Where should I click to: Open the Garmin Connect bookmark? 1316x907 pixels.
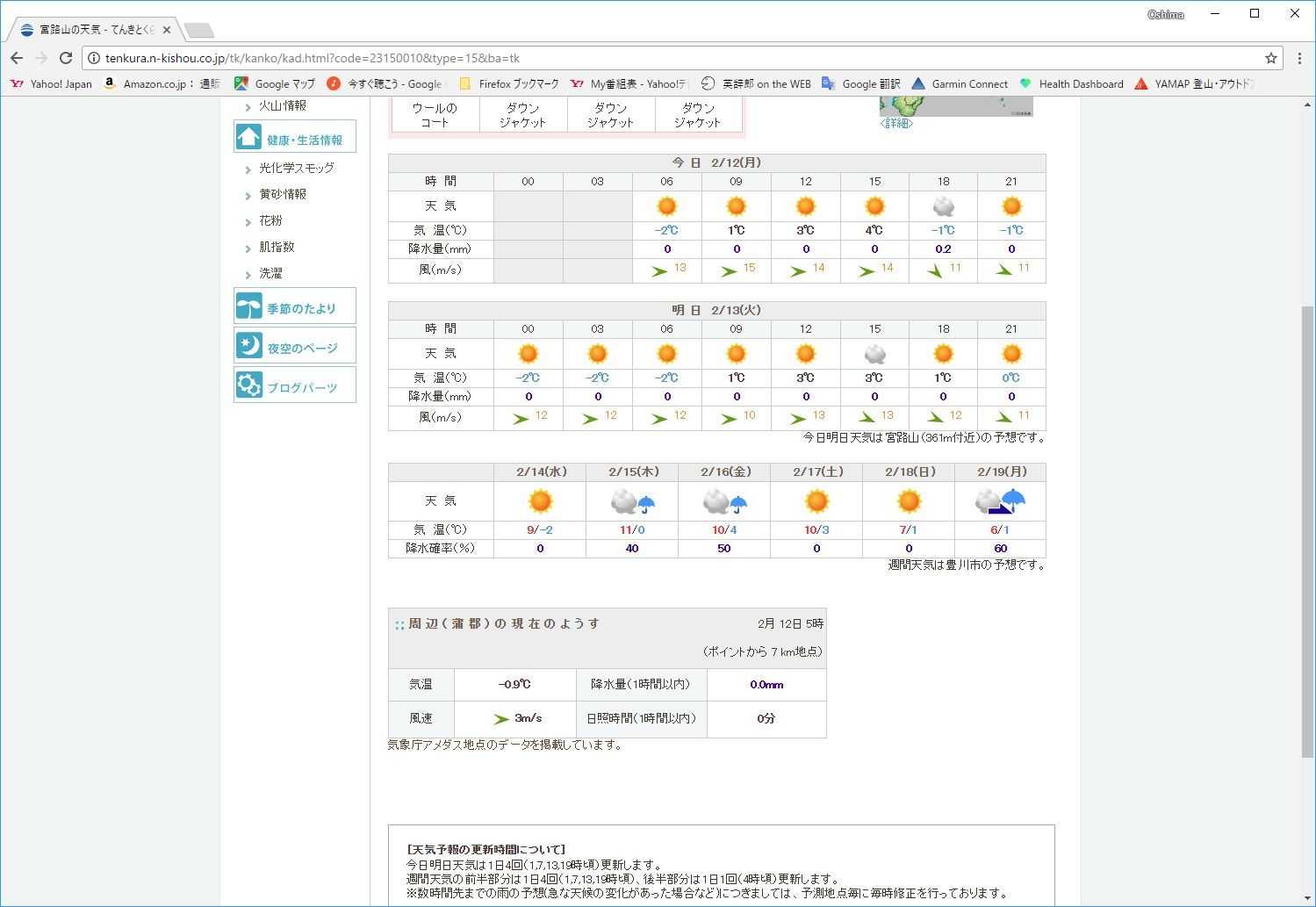(x=960, y=84)
